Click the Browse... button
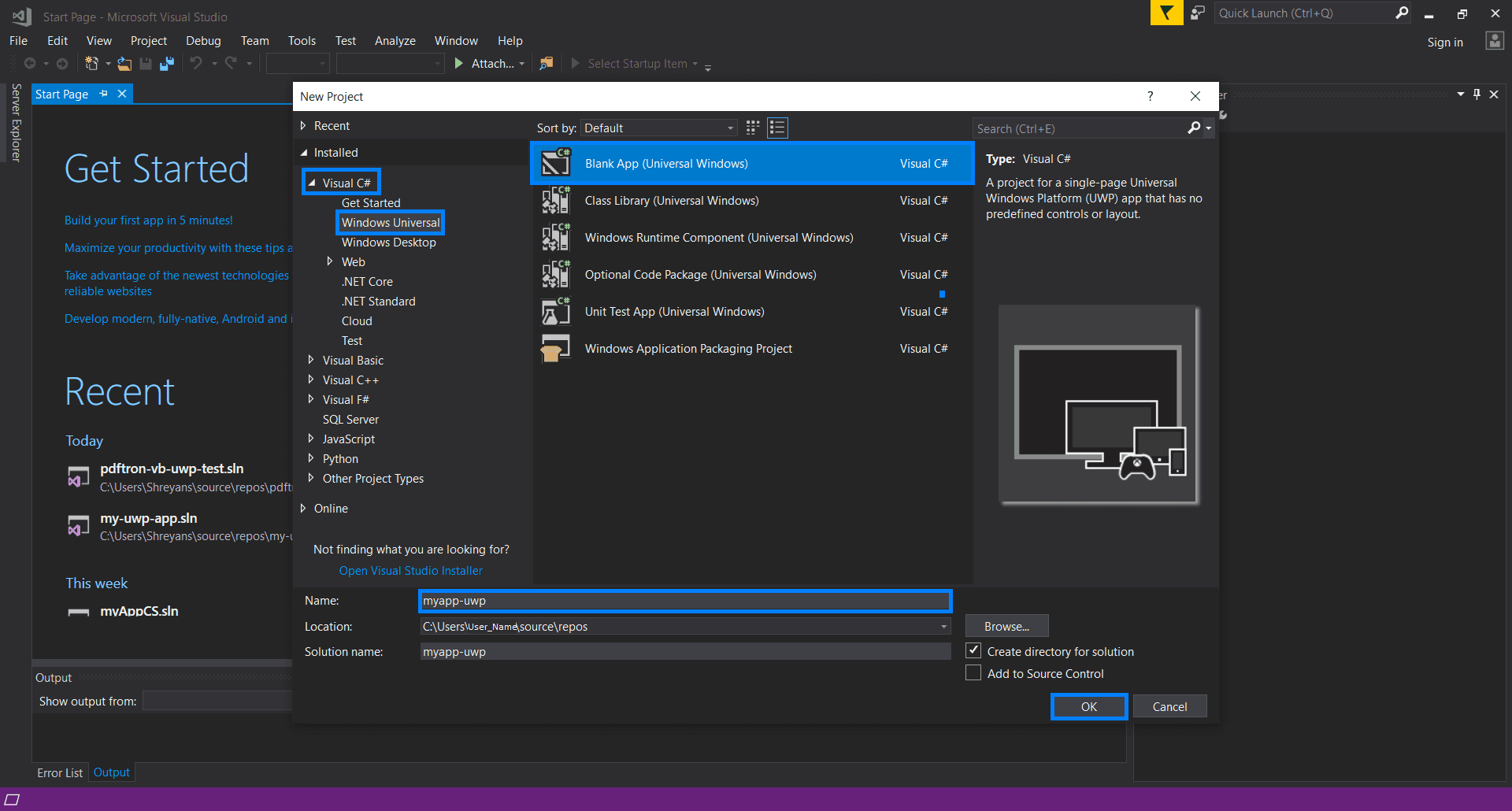Viewport: 1512px width, 811px height. (x=1006, y=626)
